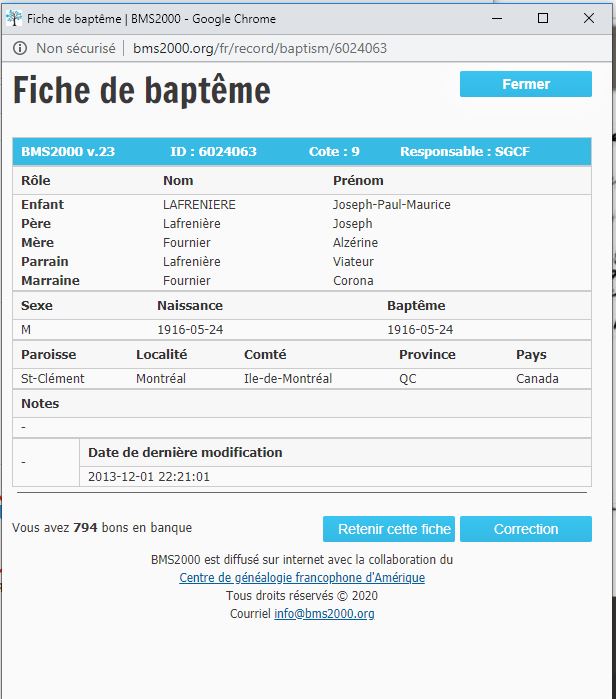This screenshot has height=699, width=616.
Task: Close the Chrome window with X
Action: click(x=589, y=18)
